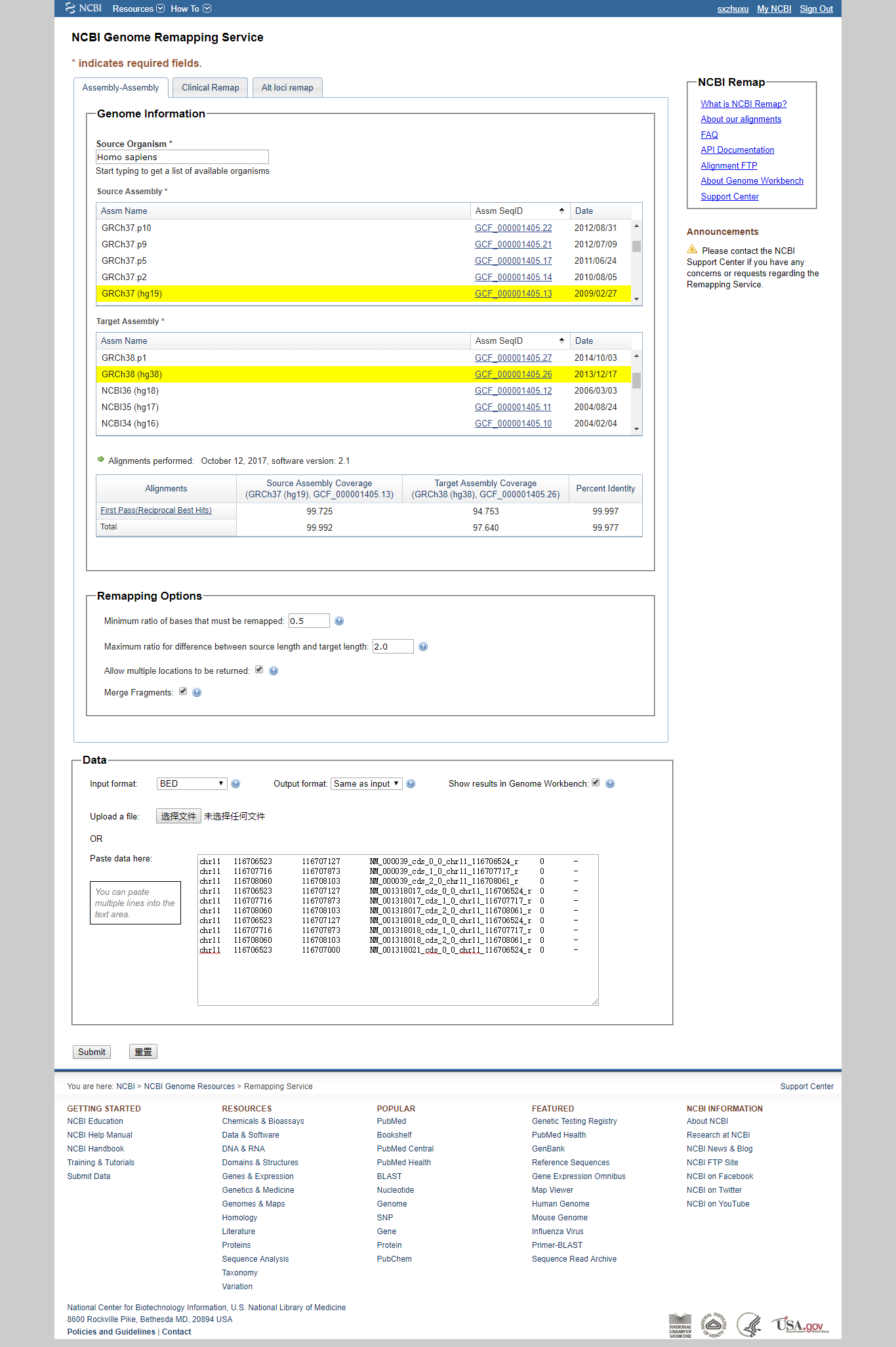Open the Input format BED dropdown
Screen dimensions: 896x1347
(x=192, y=783)
